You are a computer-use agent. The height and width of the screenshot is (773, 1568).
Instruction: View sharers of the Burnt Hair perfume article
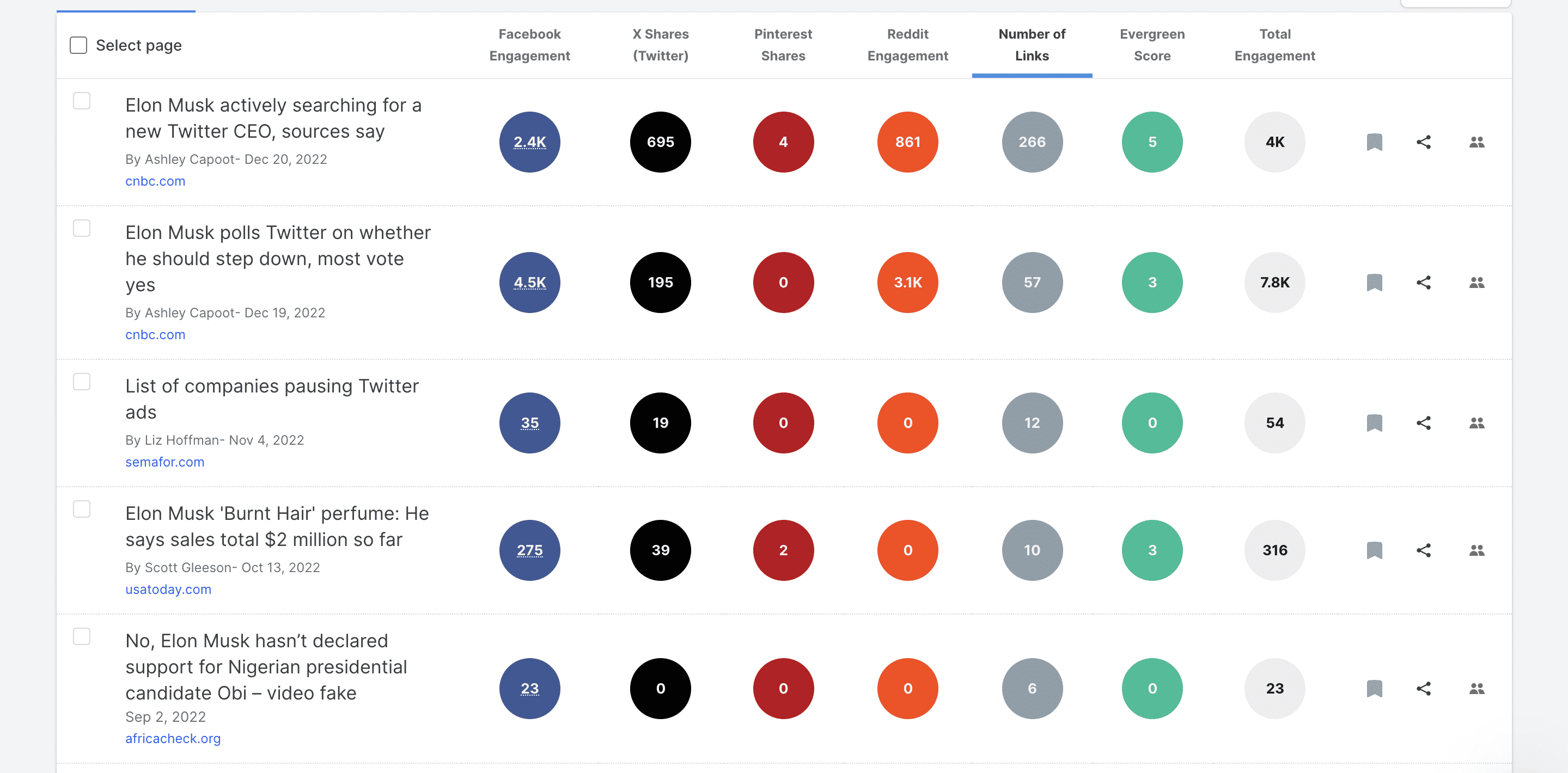point(1477,550)
